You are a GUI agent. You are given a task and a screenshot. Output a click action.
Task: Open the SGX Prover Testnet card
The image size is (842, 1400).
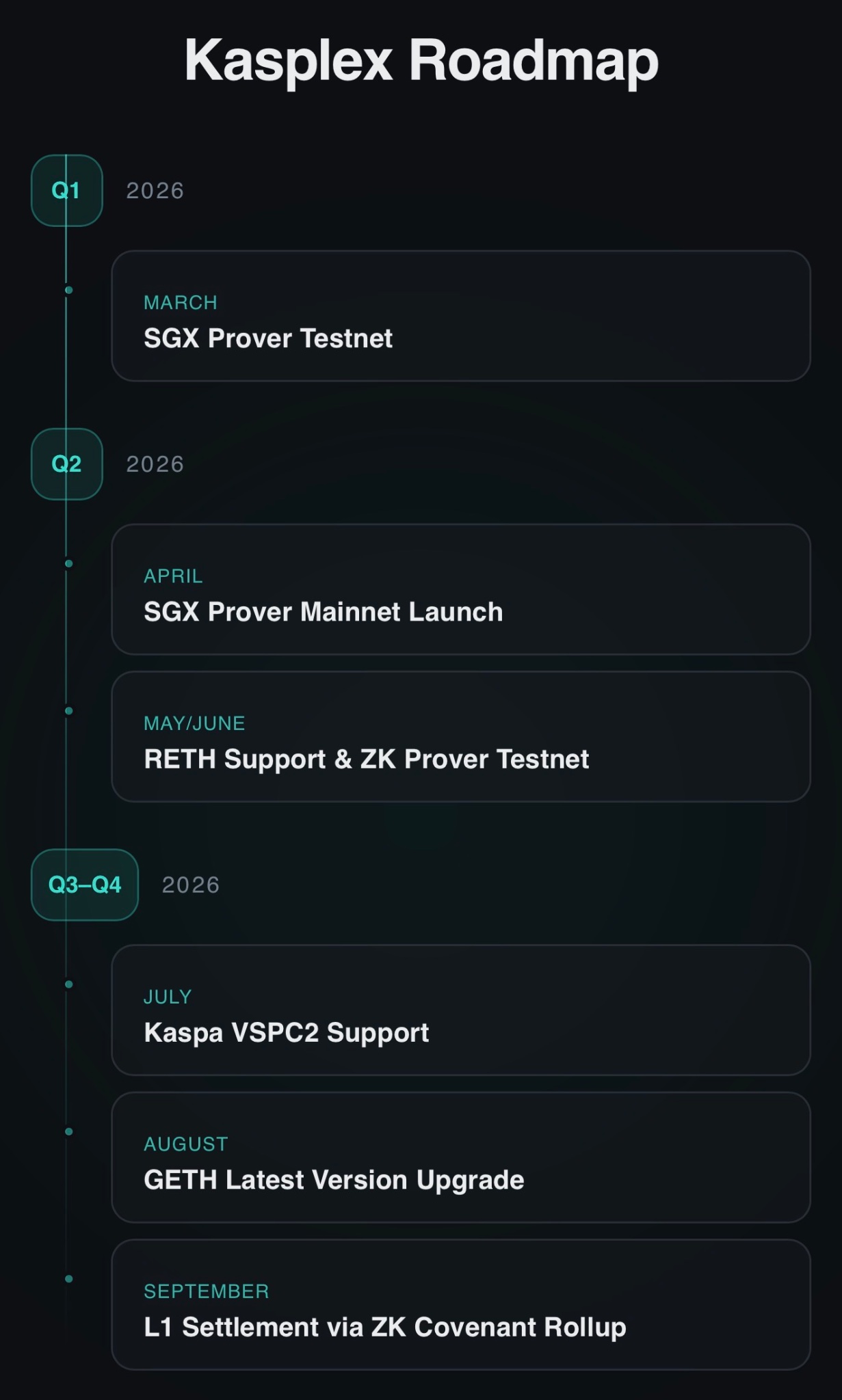pyautogui.click(x=460, y=316)
